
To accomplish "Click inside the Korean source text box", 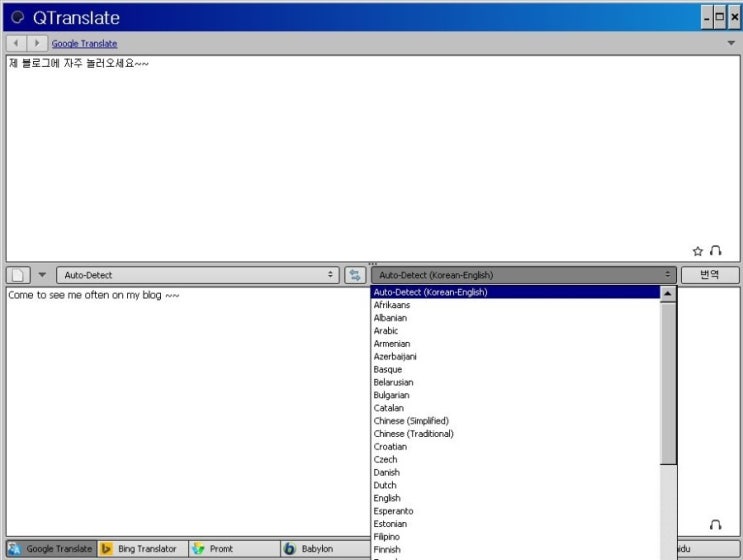I will tap(372, 158).
